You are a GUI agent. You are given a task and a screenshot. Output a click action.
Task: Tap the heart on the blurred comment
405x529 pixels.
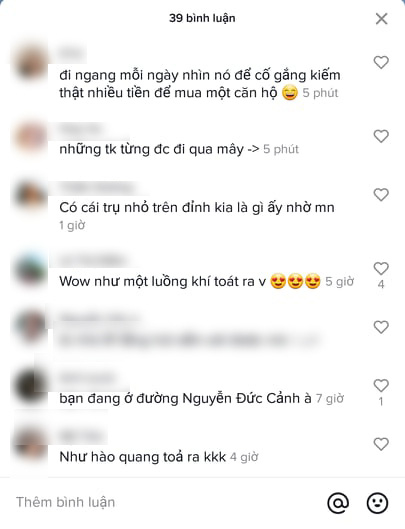pos(381,327)
